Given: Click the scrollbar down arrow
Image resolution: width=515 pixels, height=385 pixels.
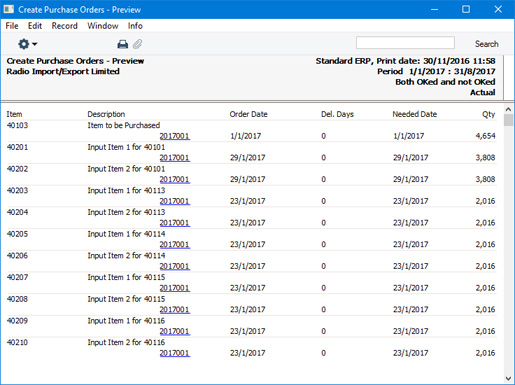Looking at the screenshot, I should coord(508,378).
